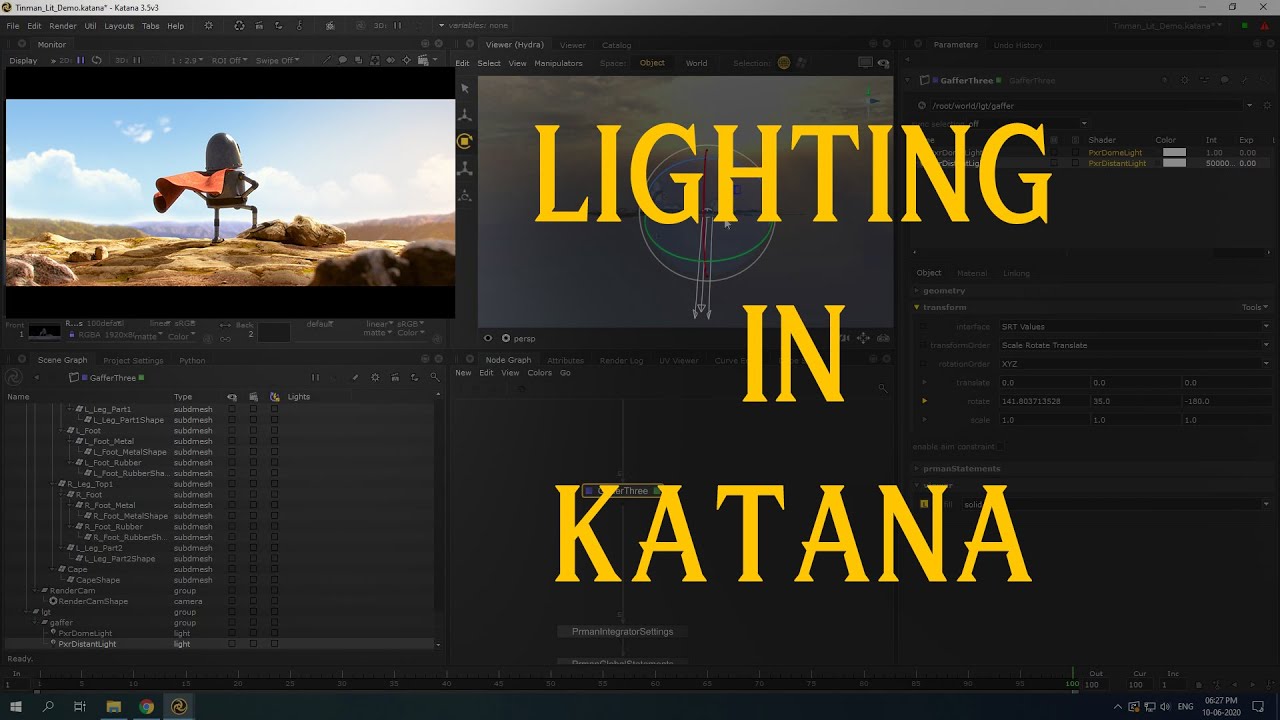Select the PxrDistantLight row in Scene Graph

pos(220,644)
